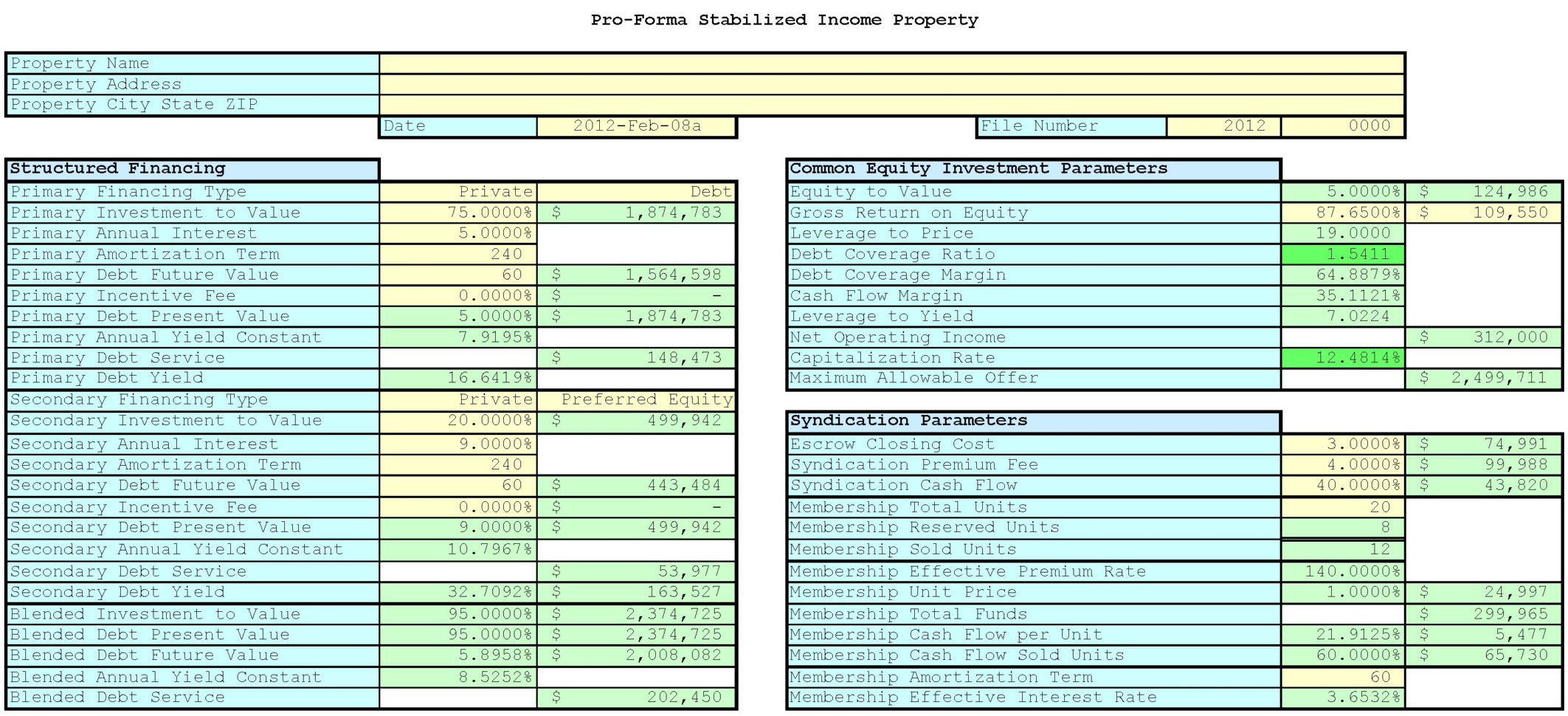Select the Secondary Financing Type Preferred Equity cell
This screenshot has height=716, width=1568.
[x=635, y=399]
